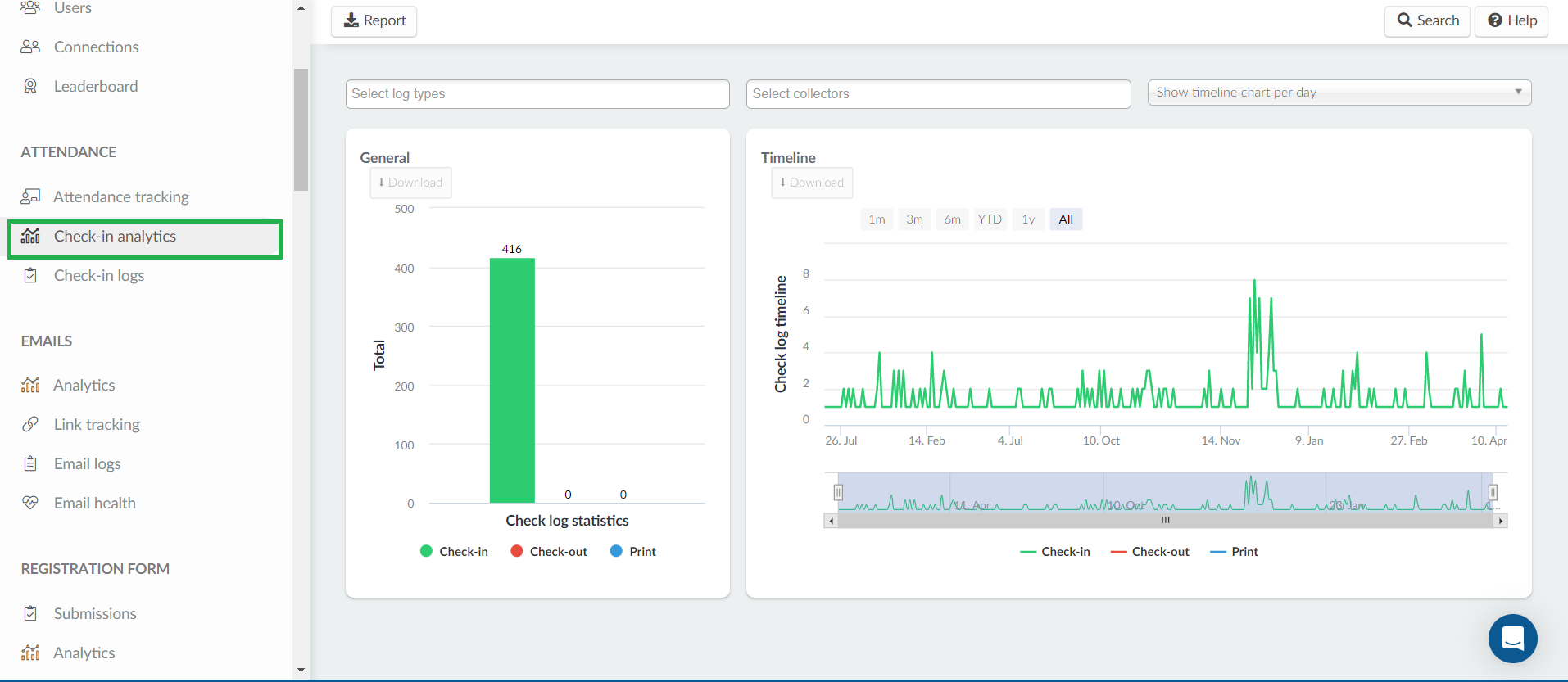Open Email health
The image size is (1568, 682).
point(95,503)
